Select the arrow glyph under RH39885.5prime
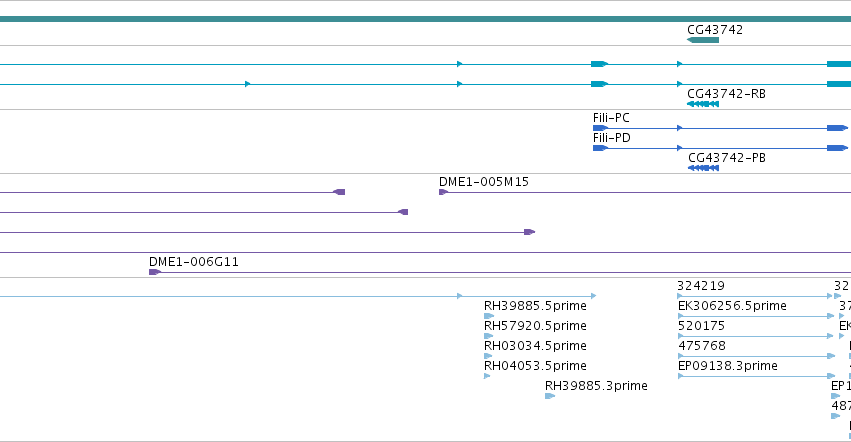851x442 pixels. point(489,315)
